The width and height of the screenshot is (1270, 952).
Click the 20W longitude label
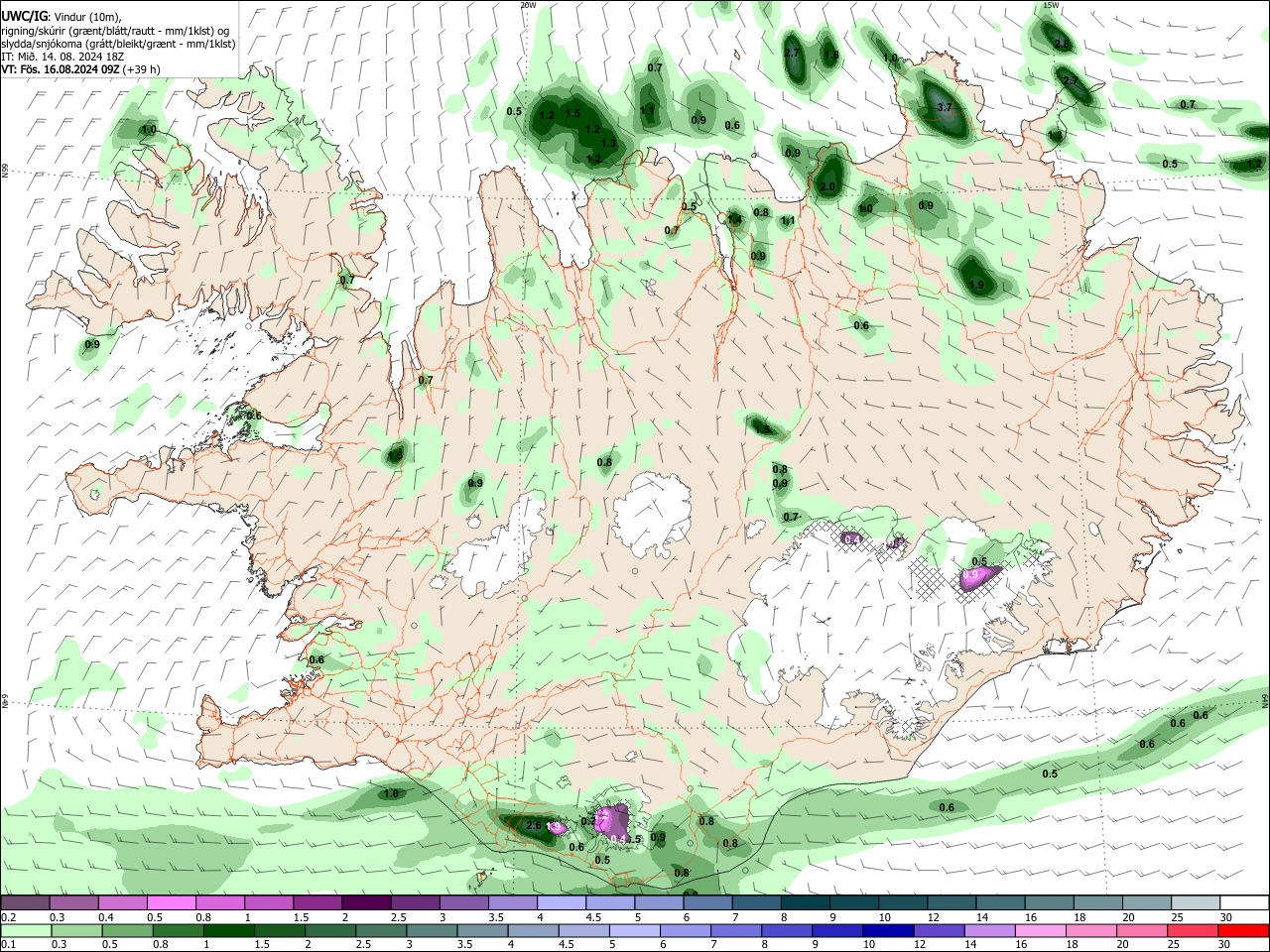(x=528, y=5)
